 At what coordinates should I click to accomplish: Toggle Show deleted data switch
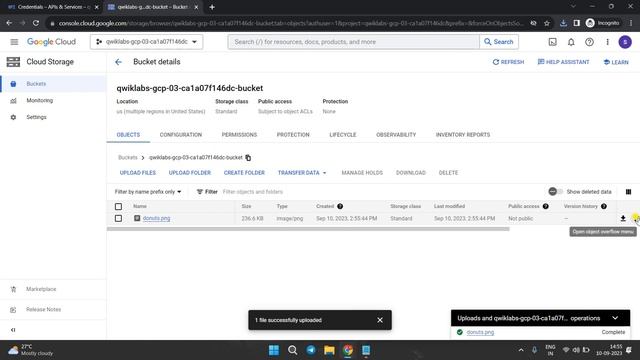tap(556, 192)
